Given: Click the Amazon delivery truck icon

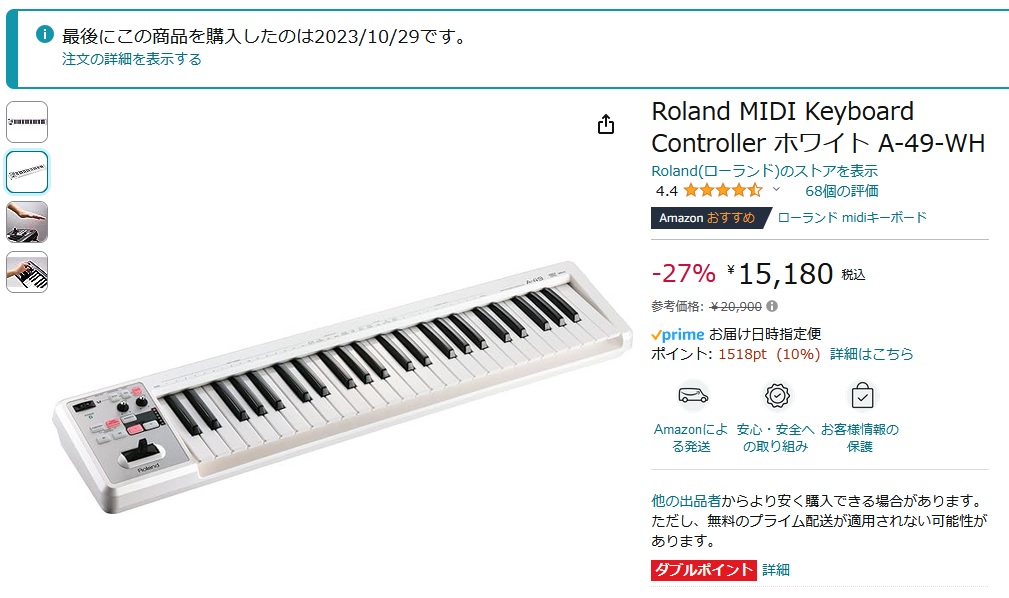Looking at the screenshot, I should point(692,396).
